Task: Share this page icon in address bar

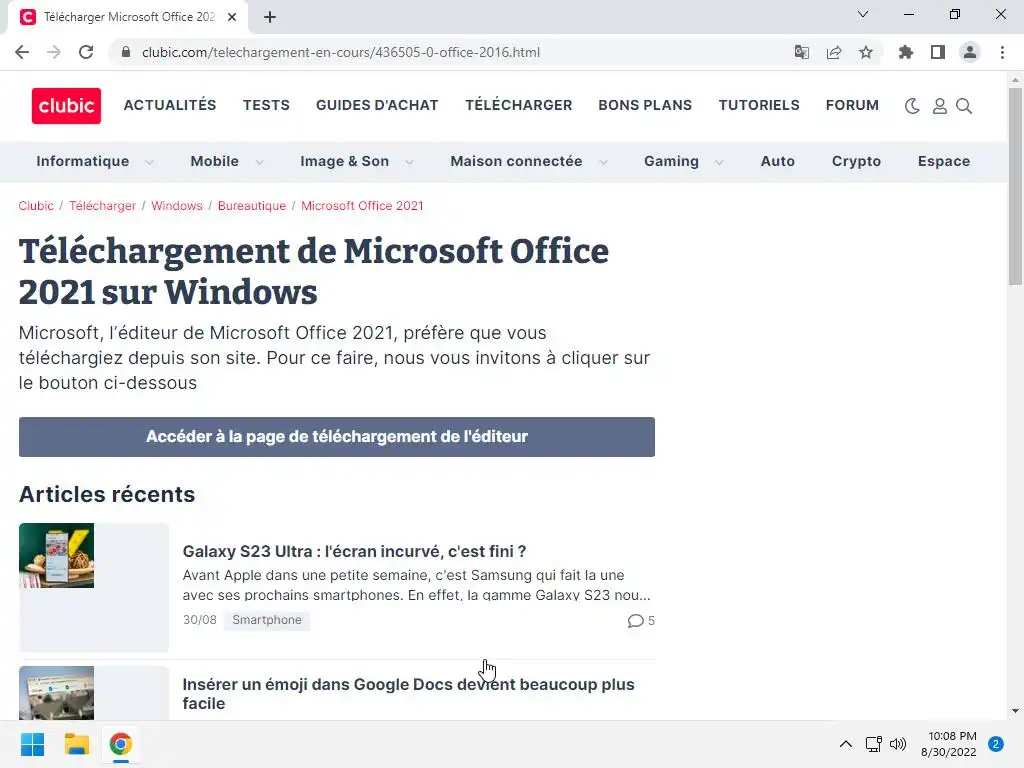Action: coord(833,52)
